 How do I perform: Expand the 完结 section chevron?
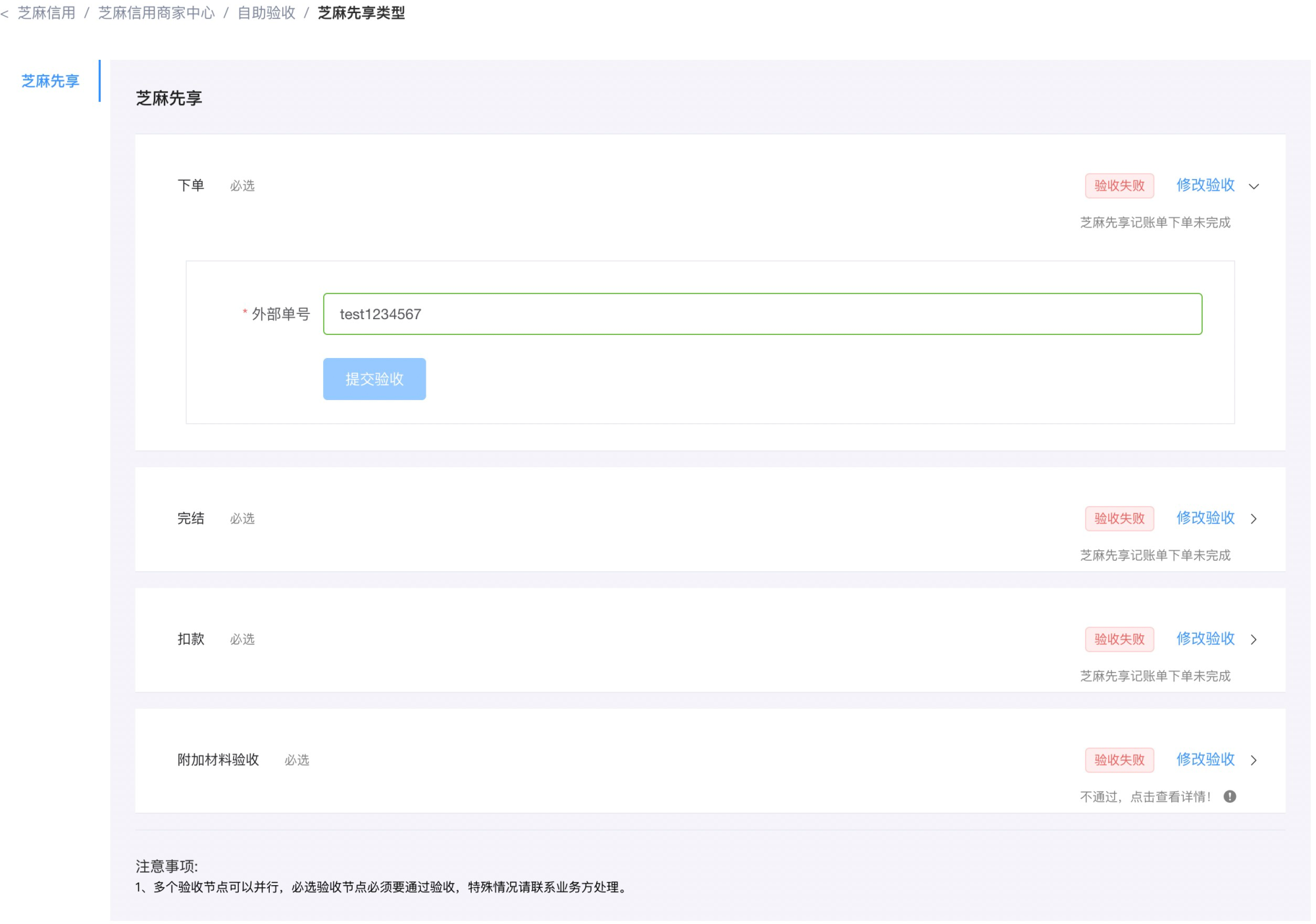click(x=1254, y=519)
